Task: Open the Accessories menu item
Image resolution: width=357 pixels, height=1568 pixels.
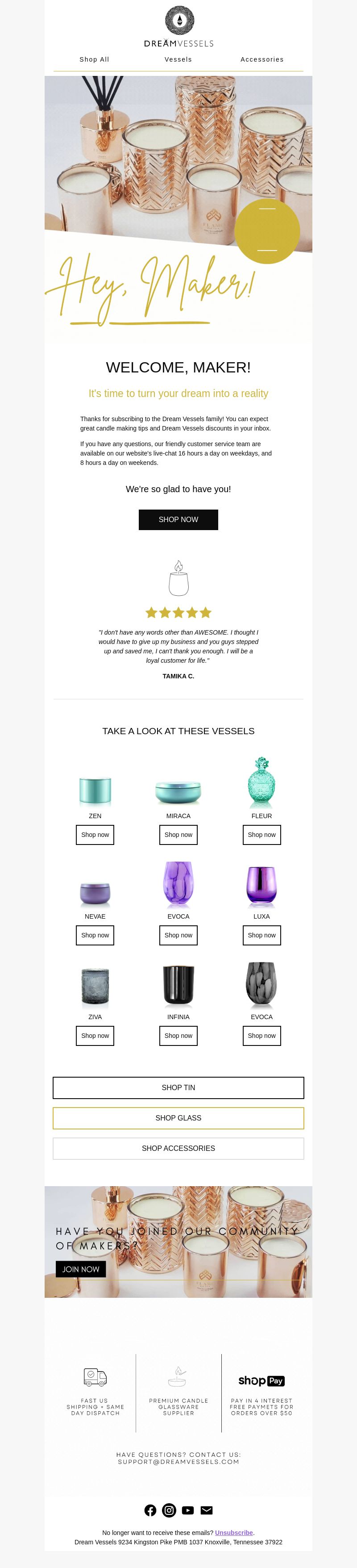Action: click(262, 60)
